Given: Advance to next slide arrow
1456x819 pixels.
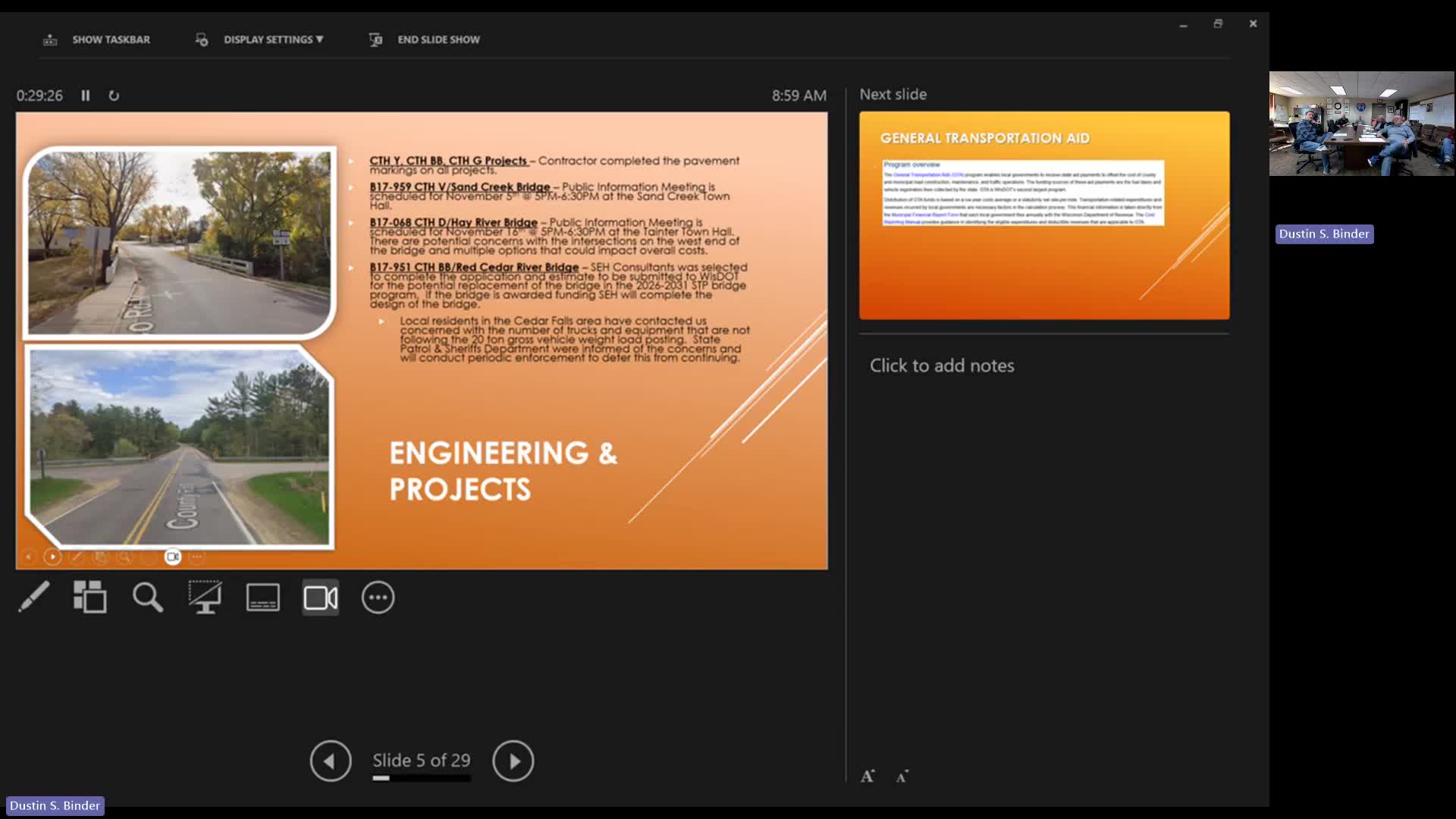Looking at the screenshot, I should (513, 761).
